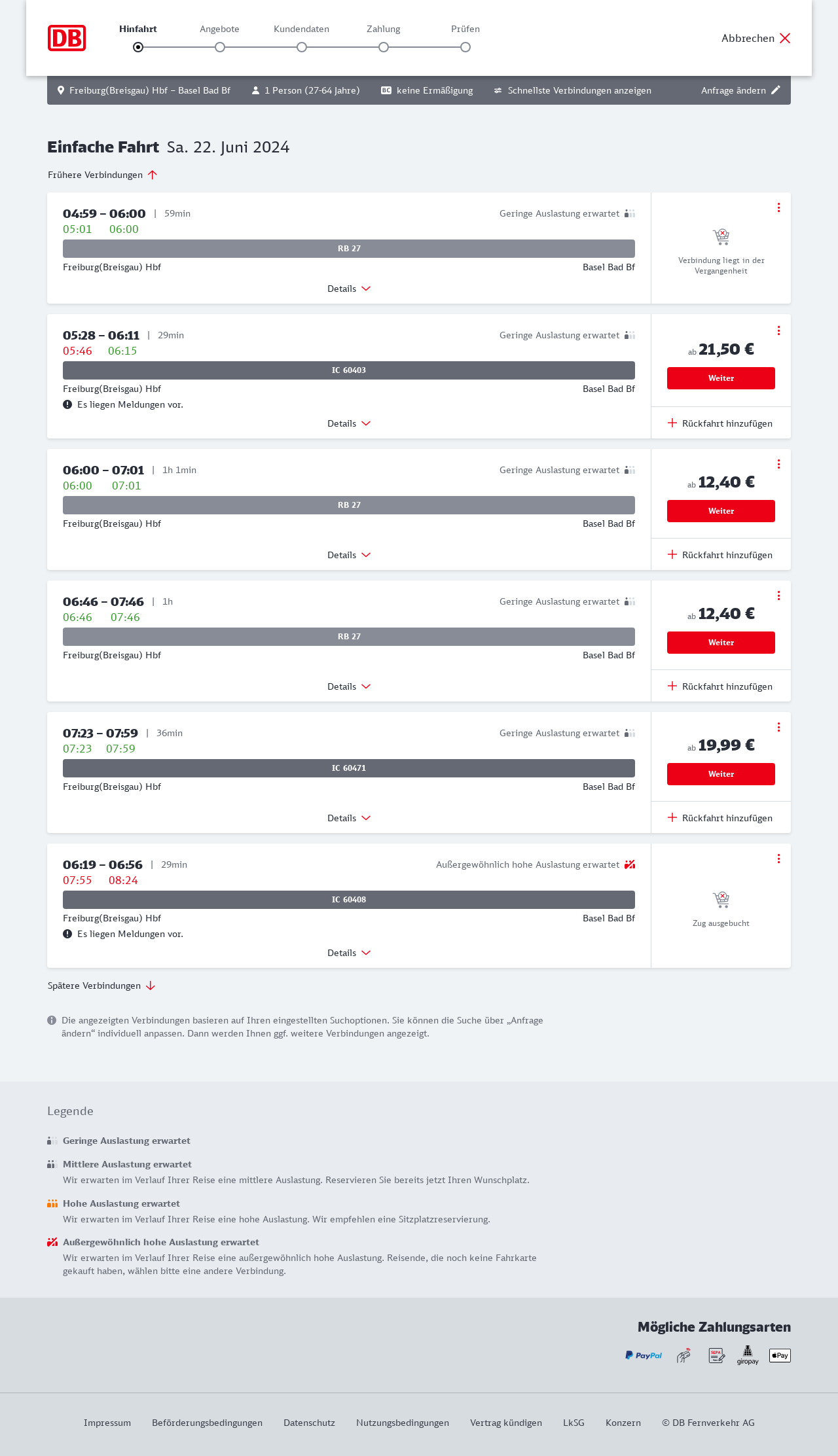Screen dimensions: 838x1456
Task: Click the IC 60403 train bar
Action: pyautogui.click(x=349, y=370)
